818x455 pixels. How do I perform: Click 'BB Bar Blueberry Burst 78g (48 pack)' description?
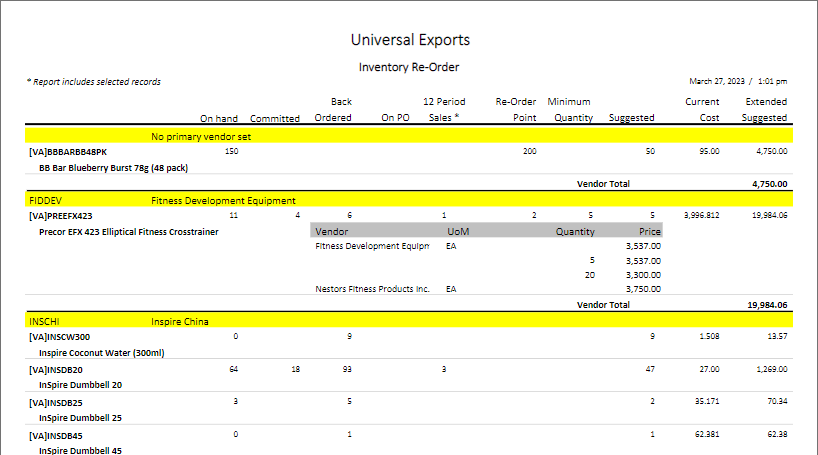(113, 168)
